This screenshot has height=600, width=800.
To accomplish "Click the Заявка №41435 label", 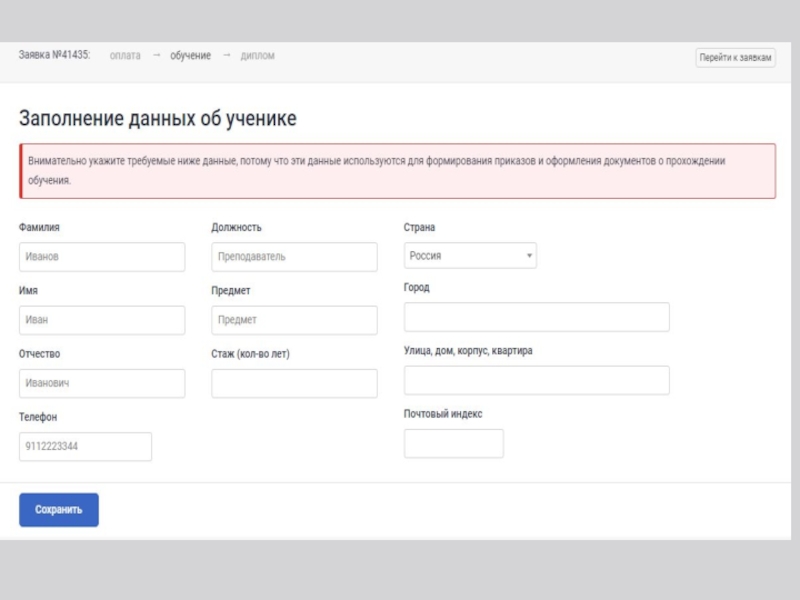I will tap(54, 56).
